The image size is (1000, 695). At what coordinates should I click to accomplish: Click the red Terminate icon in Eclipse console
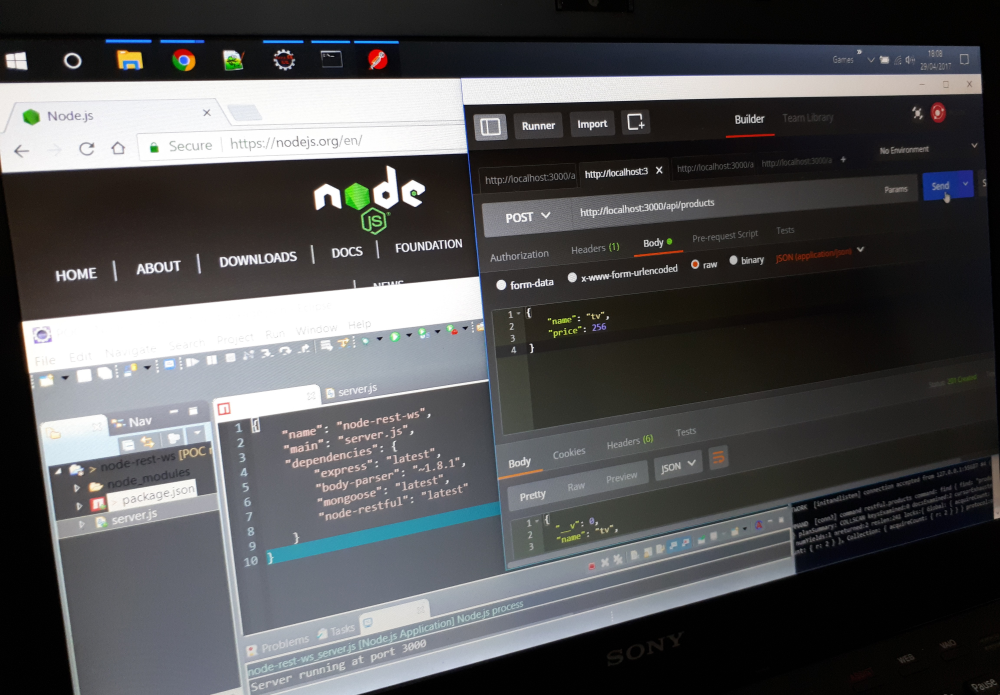pos(591,566)
